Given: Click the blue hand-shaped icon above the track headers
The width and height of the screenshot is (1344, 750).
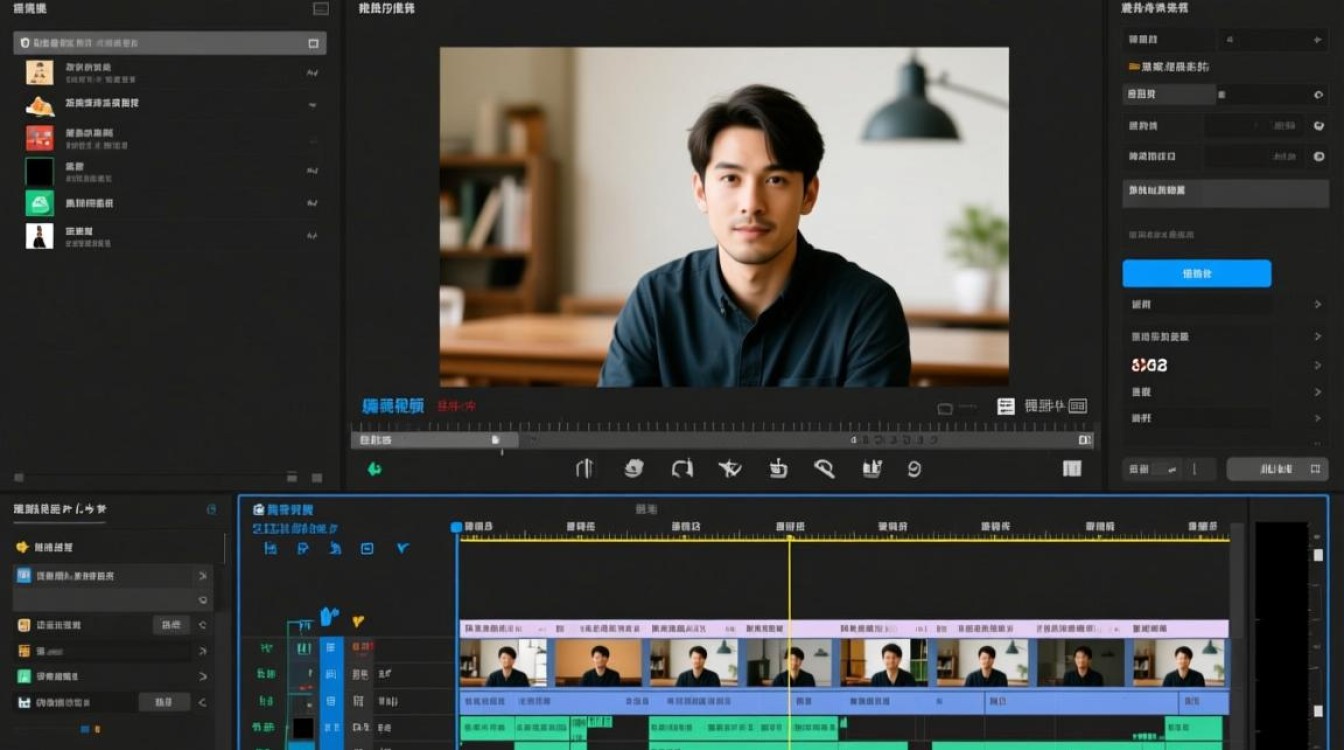Looking at the screenshot, I should 330,616.
